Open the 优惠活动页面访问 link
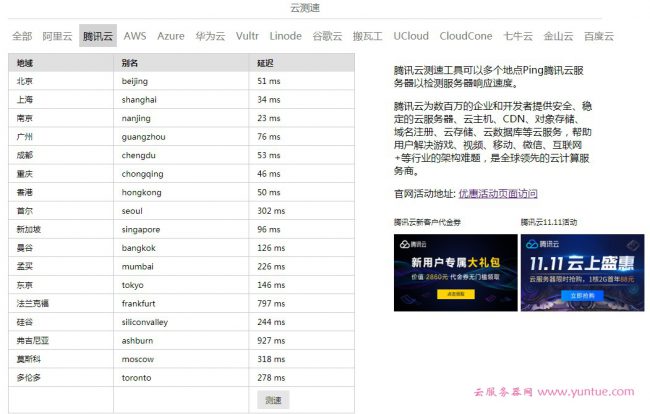Screen dimensions: 650x414 point(497,194)
